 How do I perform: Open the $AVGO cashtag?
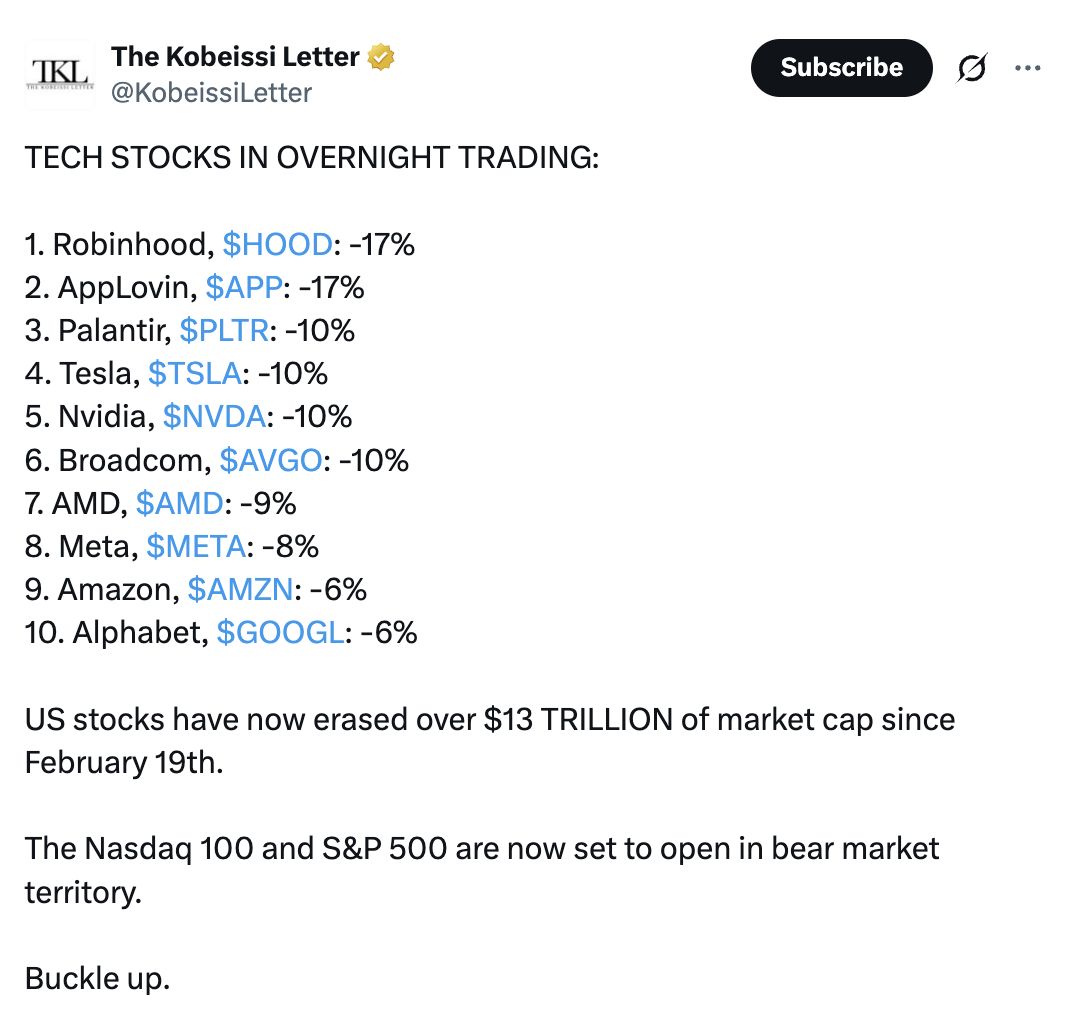271,460
